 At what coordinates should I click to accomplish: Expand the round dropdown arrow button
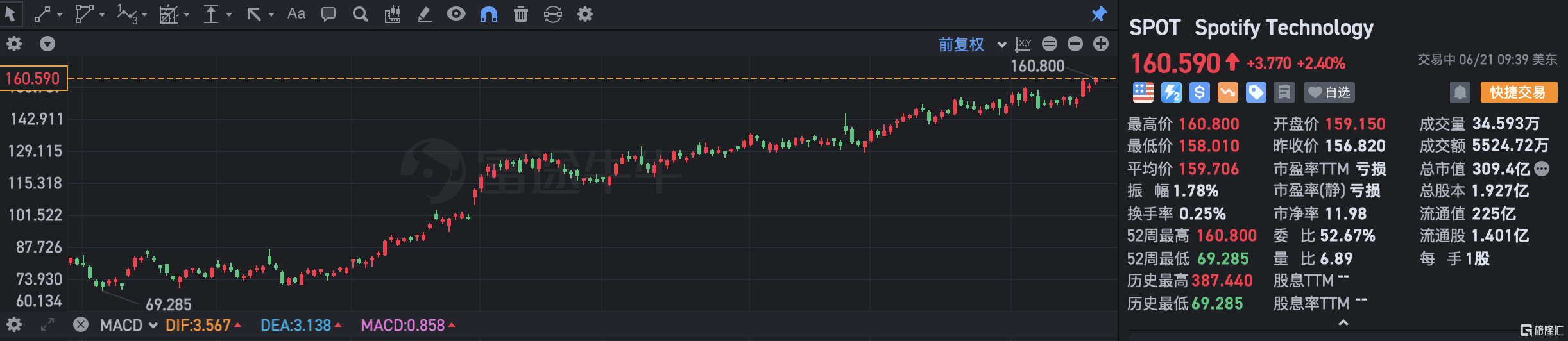47,44
